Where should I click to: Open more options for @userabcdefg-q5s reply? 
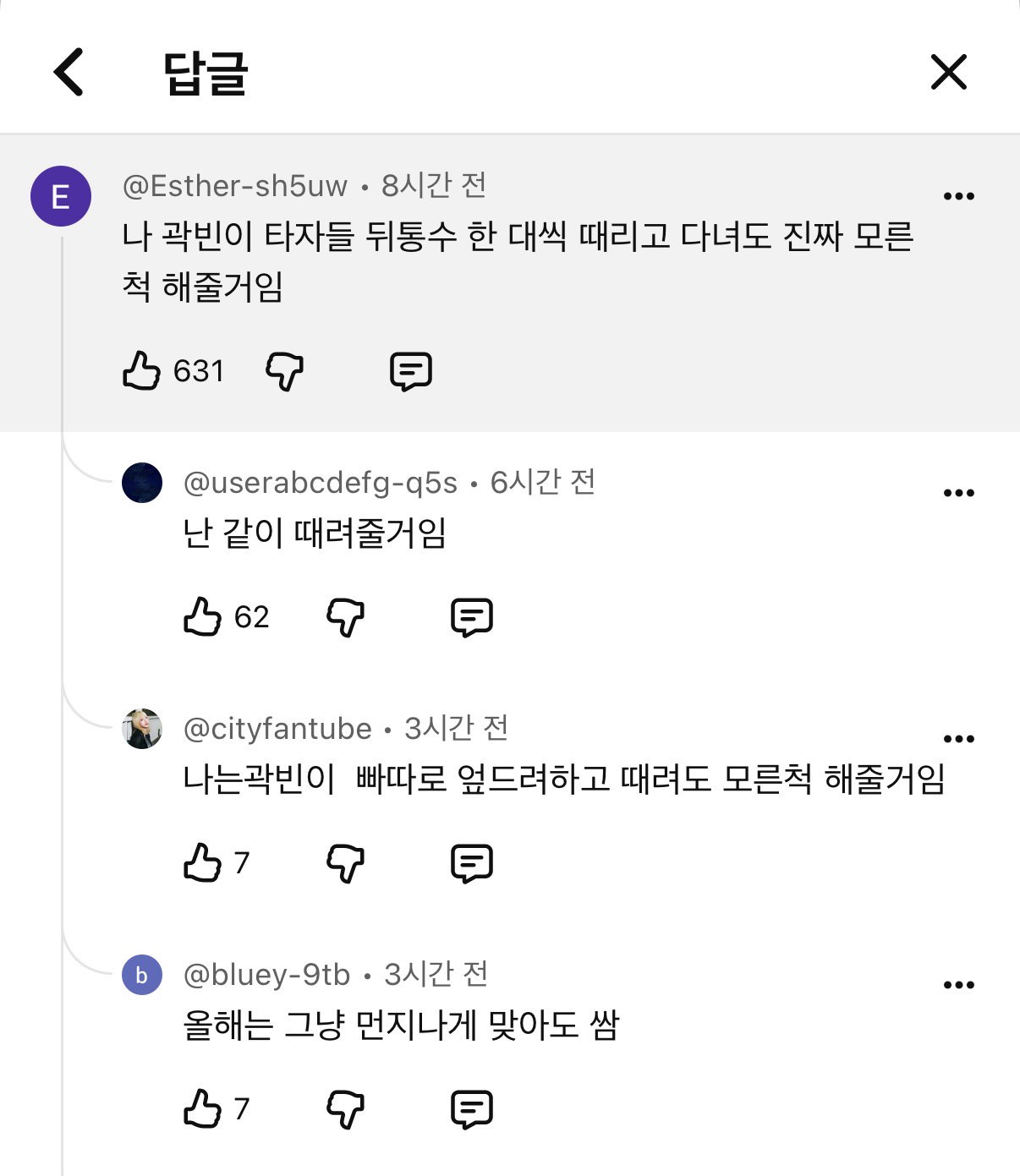958,493
